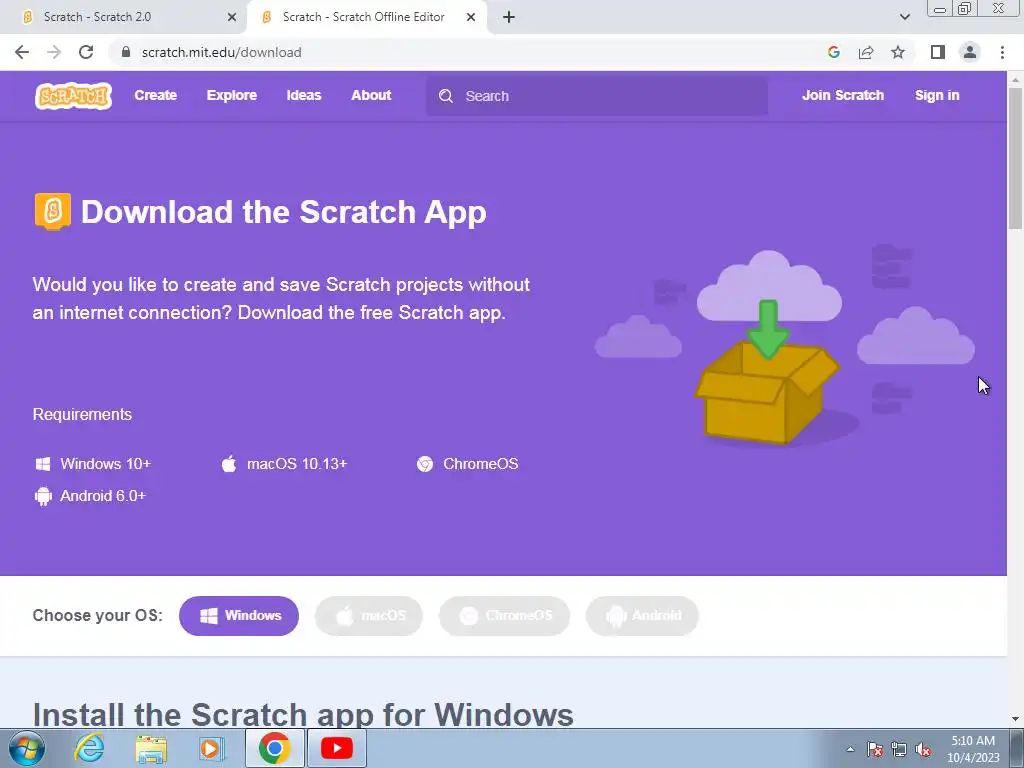Screen dimensions: 1024x768
Task: Select the ChromeOS OS button
Action: pos(504,616)
